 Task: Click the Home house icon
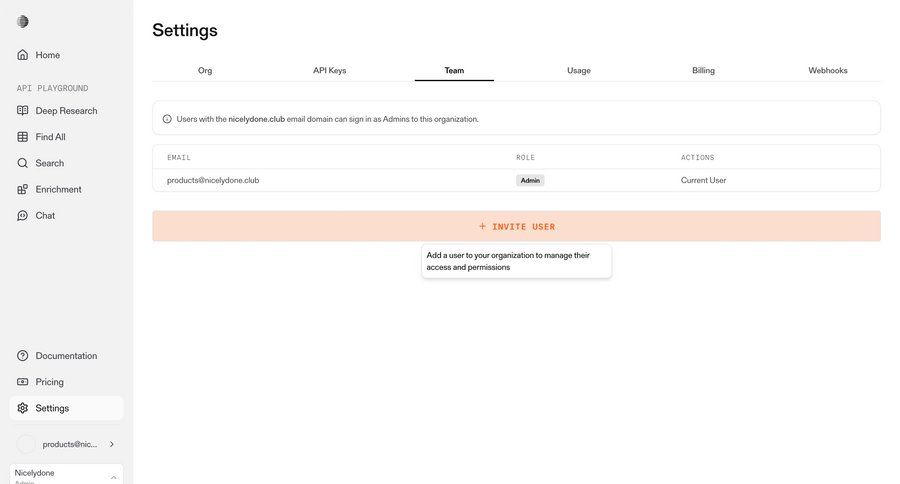click(x=23, y=55)
